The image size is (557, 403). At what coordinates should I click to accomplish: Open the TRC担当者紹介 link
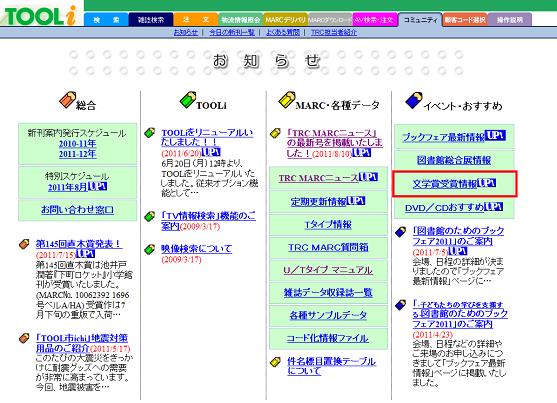click(x=334, y=32)
